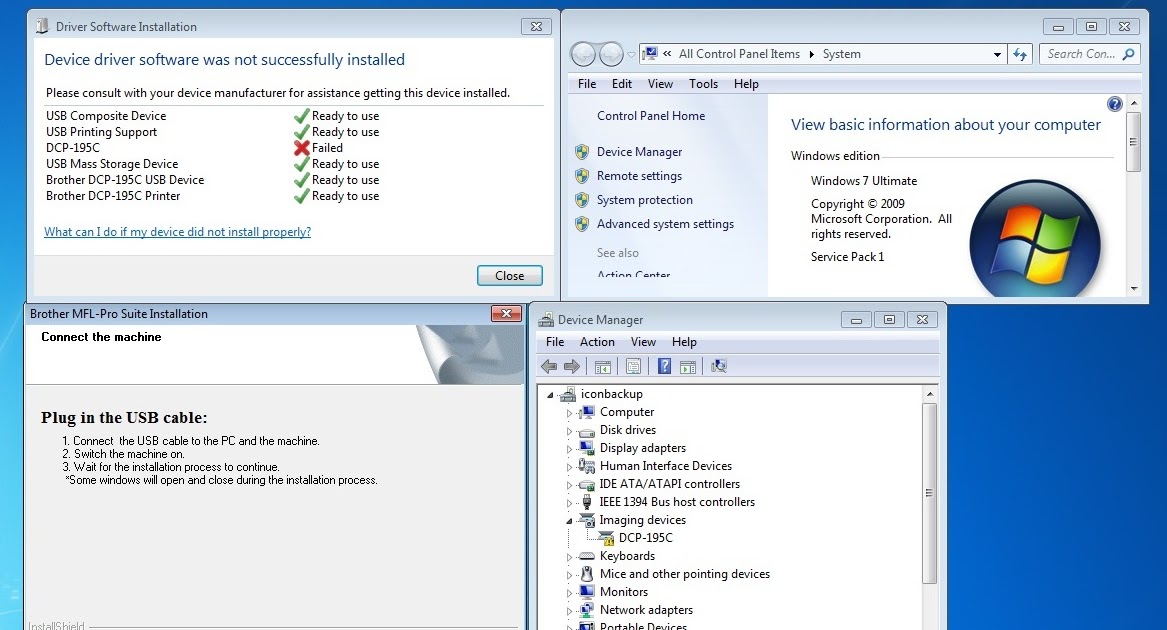This screenshot has width=1167, height=630.
Task: Expand the Computer node in Device Manager
Action: tap(569, 413)
